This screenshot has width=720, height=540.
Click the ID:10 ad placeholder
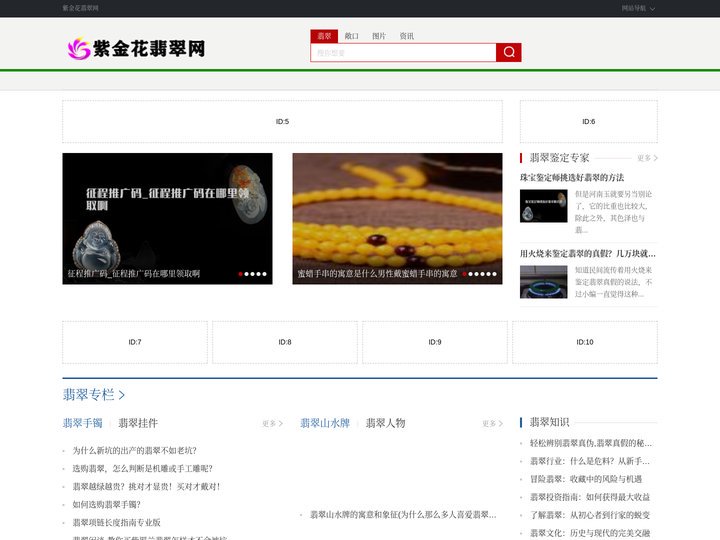point(585,342)
